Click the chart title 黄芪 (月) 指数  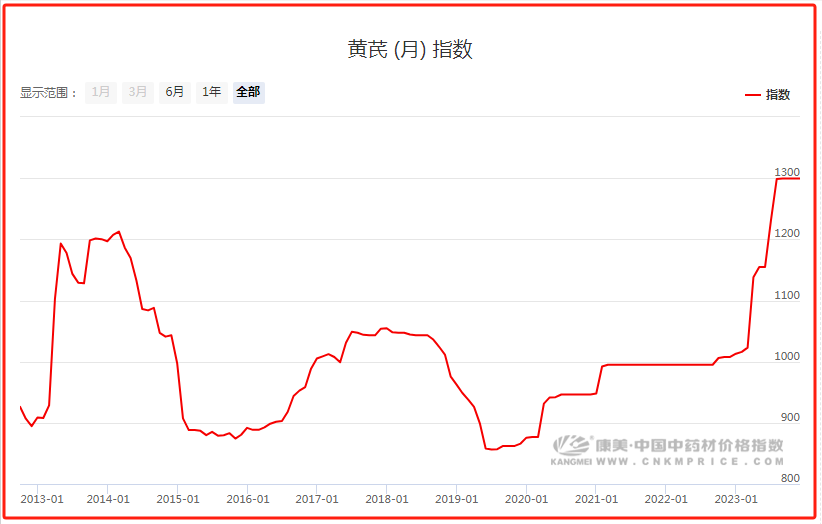410,50
